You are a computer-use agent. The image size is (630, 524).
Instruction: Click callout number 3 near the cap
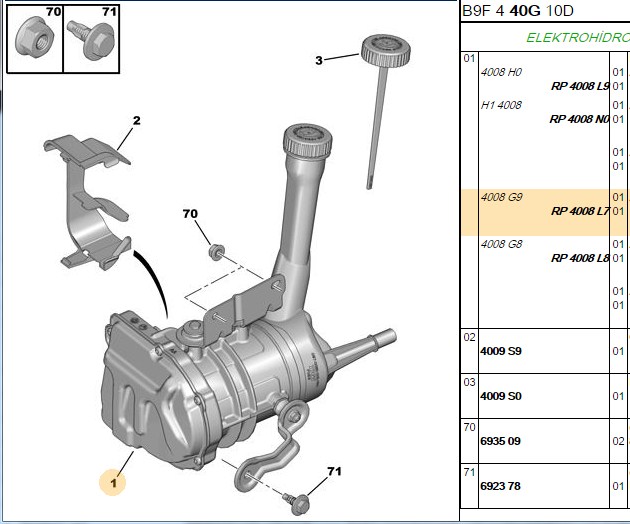pos(319,61)
